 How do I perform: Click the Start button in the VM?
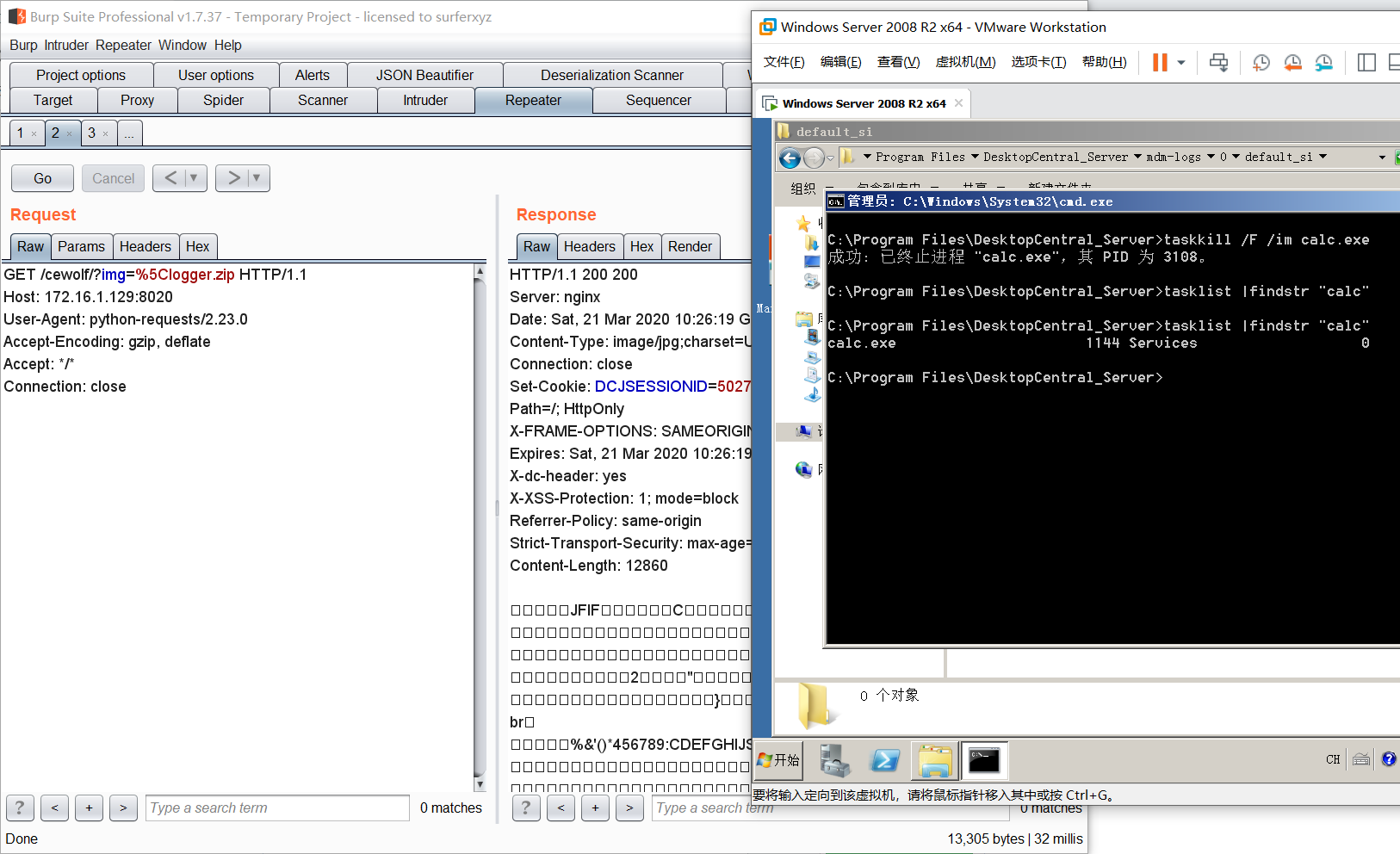tap(778, 760)
